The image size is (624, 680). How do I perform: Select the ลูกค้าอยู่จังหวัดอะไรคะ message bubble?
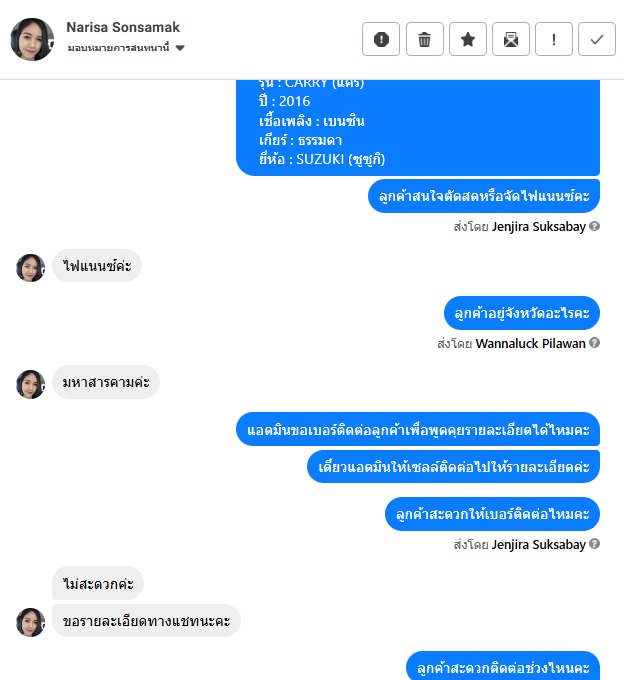(522, 313)
